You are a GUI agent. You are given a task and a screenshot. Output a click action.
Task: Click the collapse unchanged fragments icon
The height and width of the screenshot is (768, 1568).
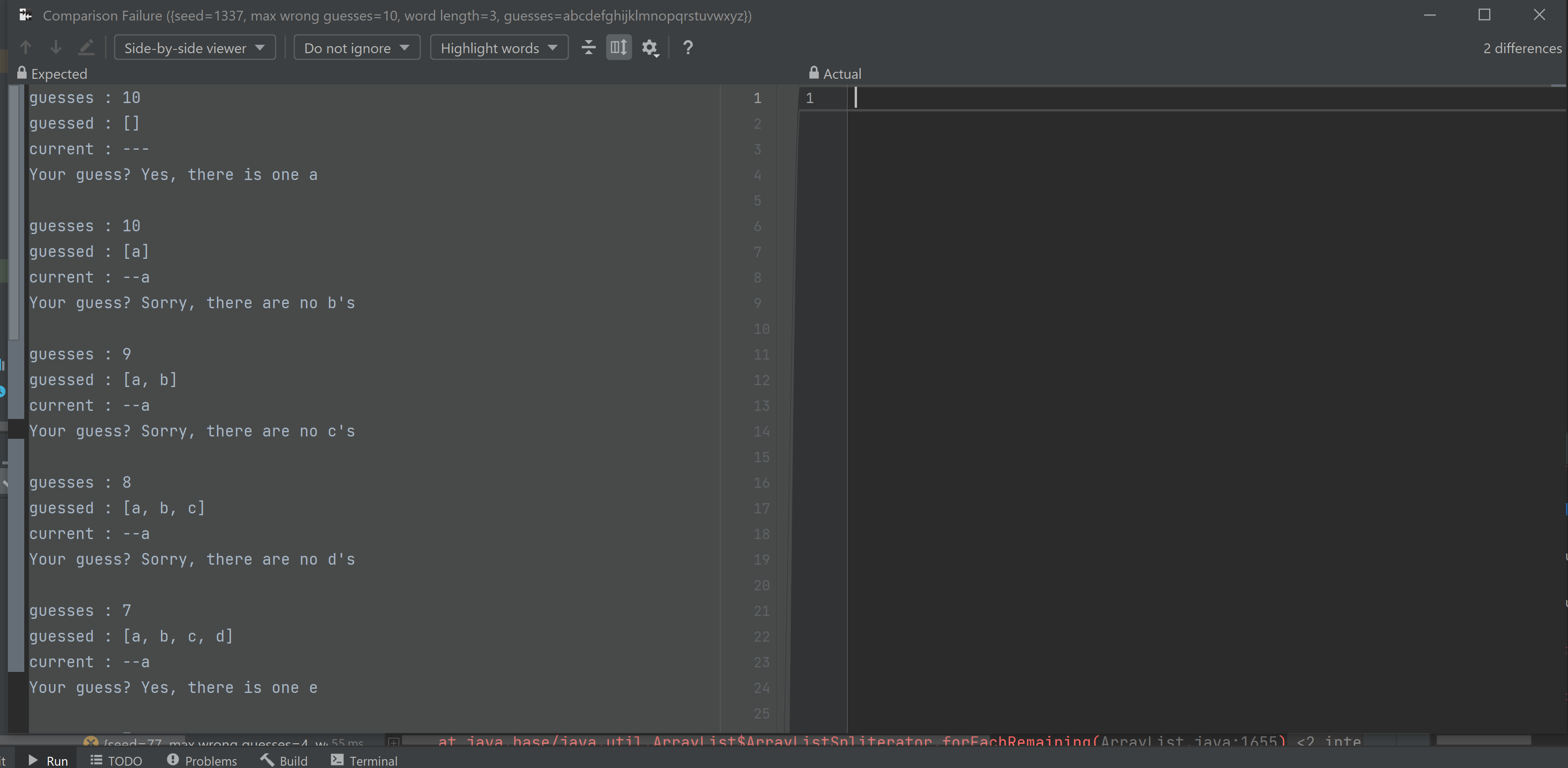(588, 48)
